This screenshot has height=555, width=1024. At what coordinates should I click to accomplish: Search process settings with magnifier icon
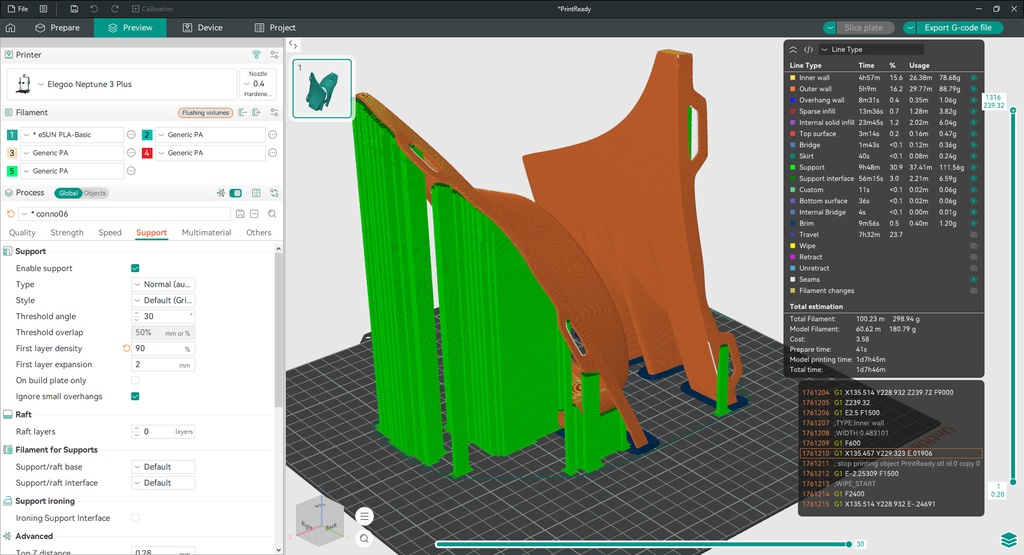point(272,214)
